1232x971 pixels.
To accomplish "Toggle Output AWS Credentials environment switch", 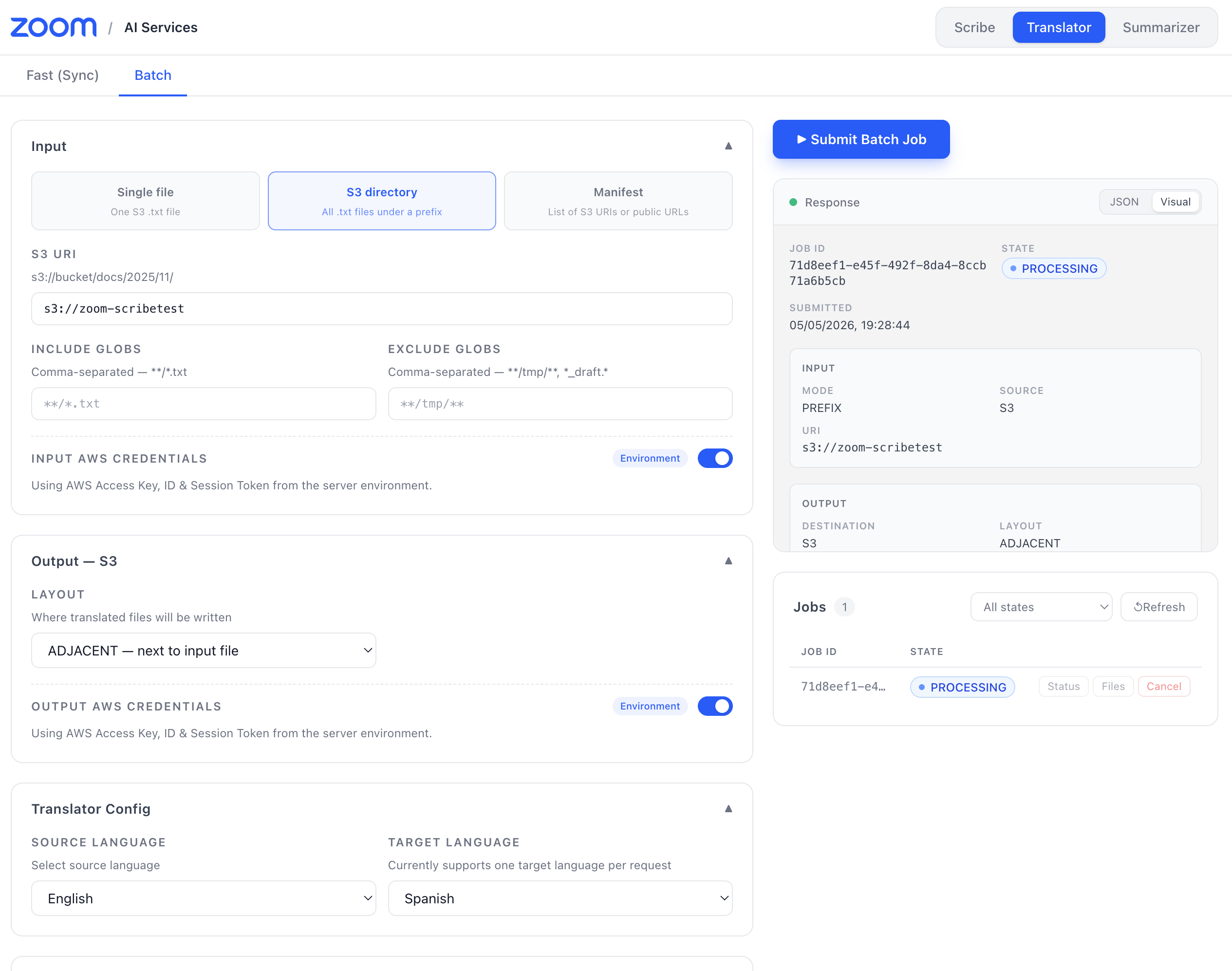I will (x=715, y=706).
